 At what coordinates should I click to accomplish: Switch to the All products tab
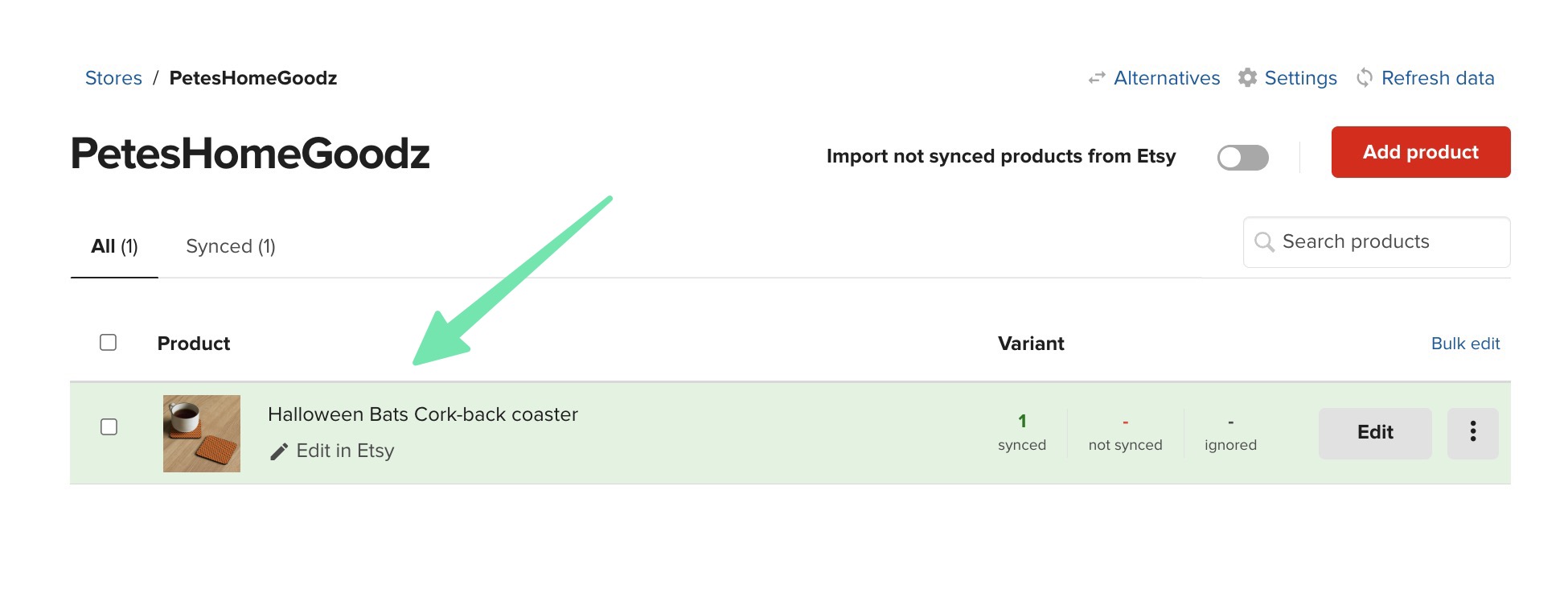(113, 245)
